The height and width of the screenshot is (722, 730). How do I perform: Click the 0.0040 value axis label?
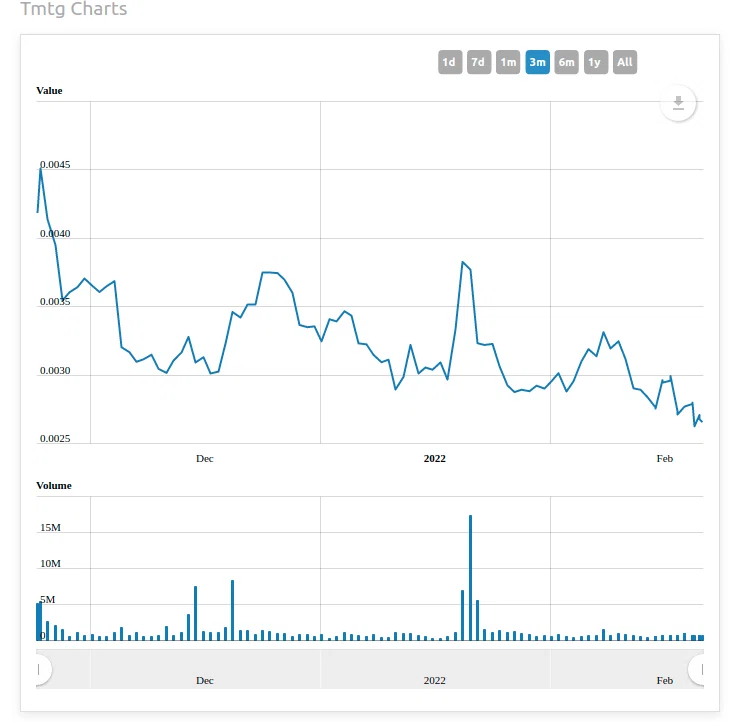[55, 234]
